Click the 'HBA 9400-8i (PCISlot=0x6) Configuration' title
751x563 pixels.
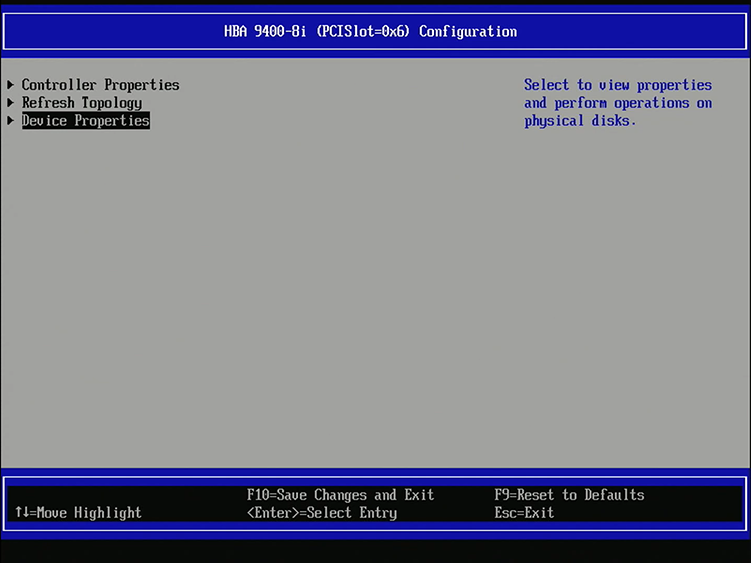point(371,32)
